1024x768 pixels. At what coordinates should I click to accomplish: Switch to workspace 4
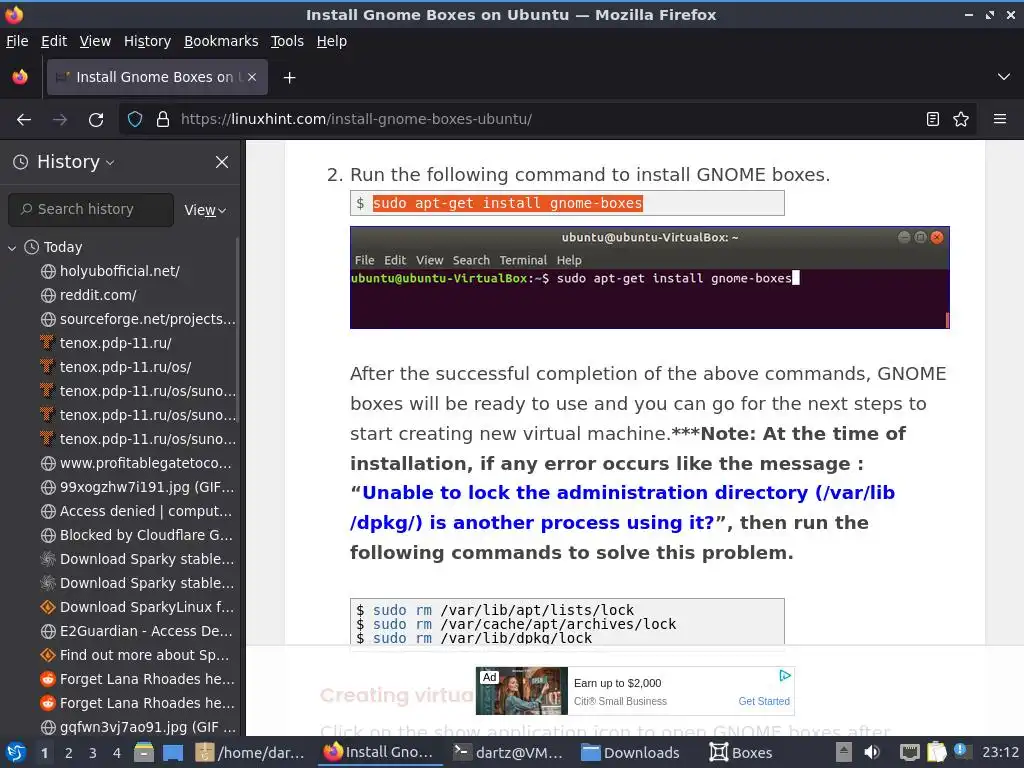(117, 754)
